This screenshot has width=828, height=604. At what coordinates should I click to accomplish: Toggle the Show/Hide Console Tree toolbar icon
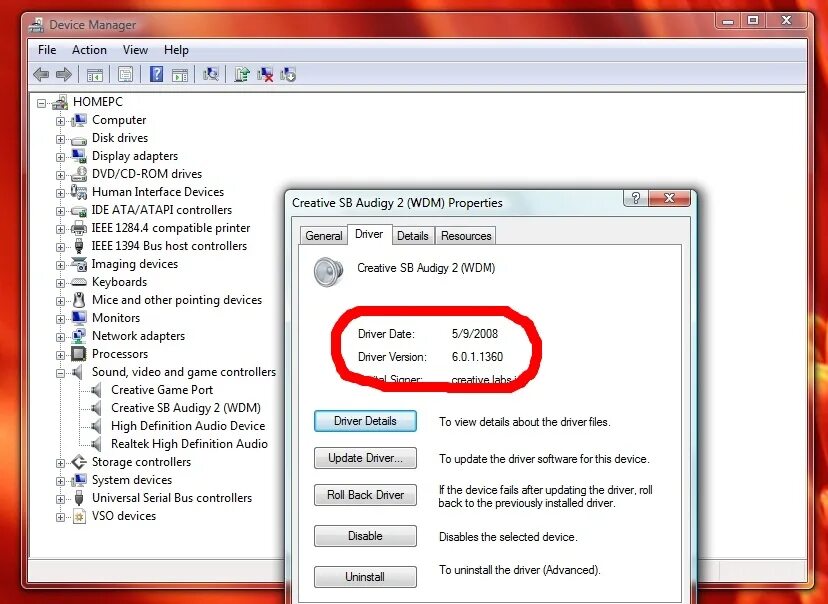95,75
